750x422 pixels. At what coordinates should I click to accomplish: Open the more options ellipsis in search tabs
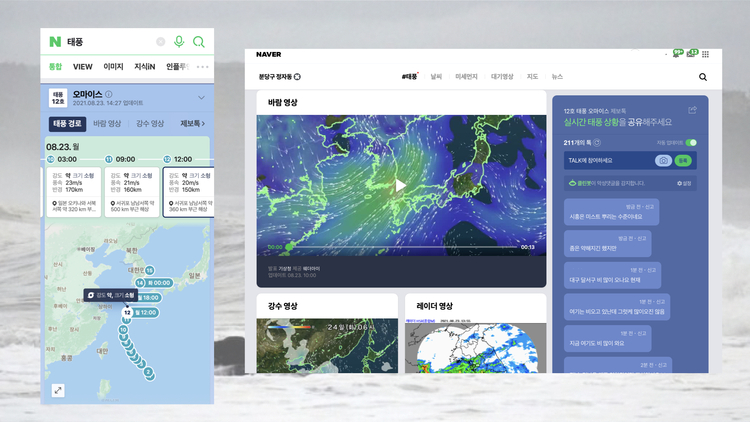click(x=203, y=67)
